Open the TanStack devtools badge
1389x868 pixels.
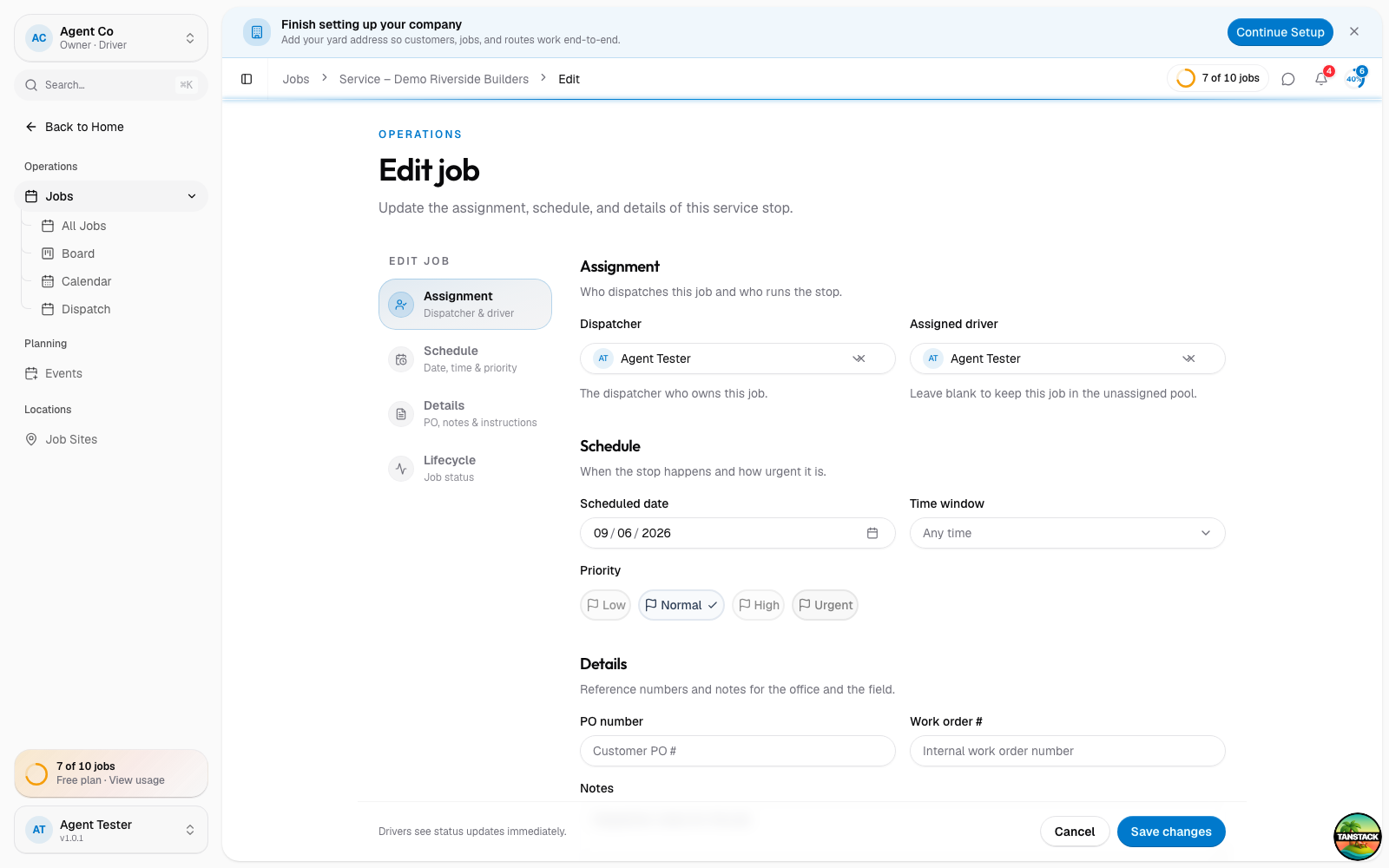(x=1358, y=837)
